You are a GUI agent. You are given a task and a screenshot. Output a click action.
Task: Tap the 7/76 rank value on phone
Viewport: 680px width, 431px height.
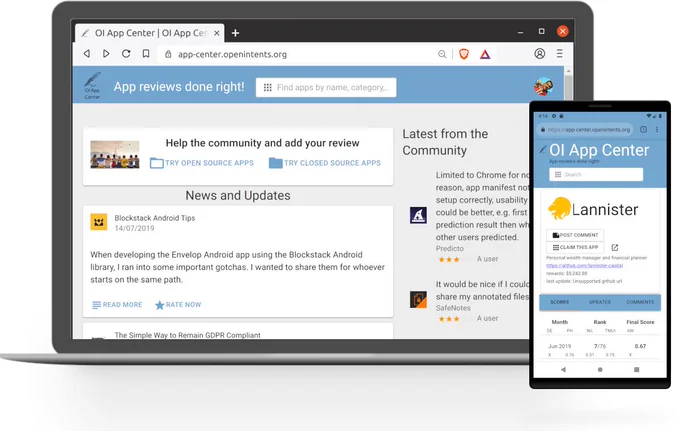click(x=600, y=346)
